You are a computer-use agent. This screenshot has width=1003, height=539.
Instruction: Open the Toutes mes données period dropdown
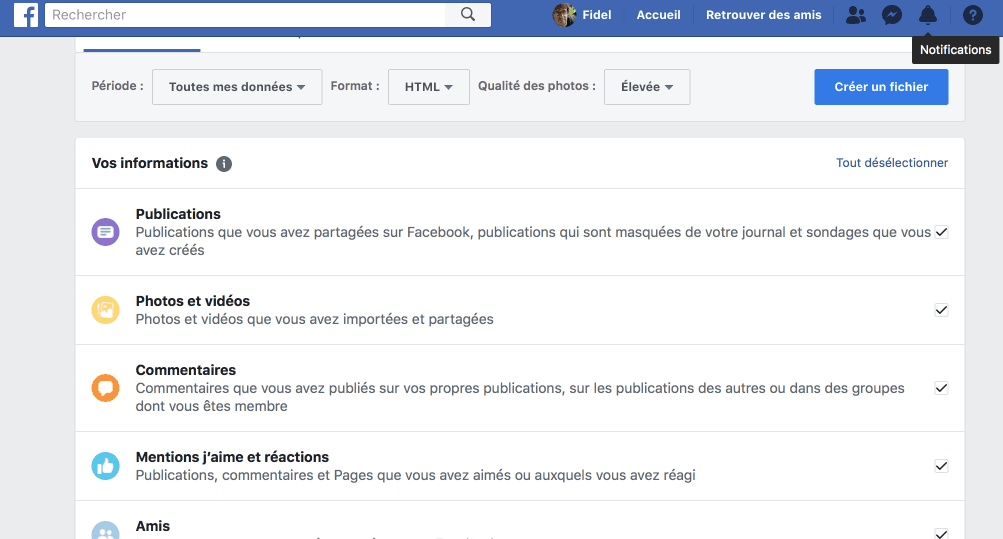click(x=237, y=87)
